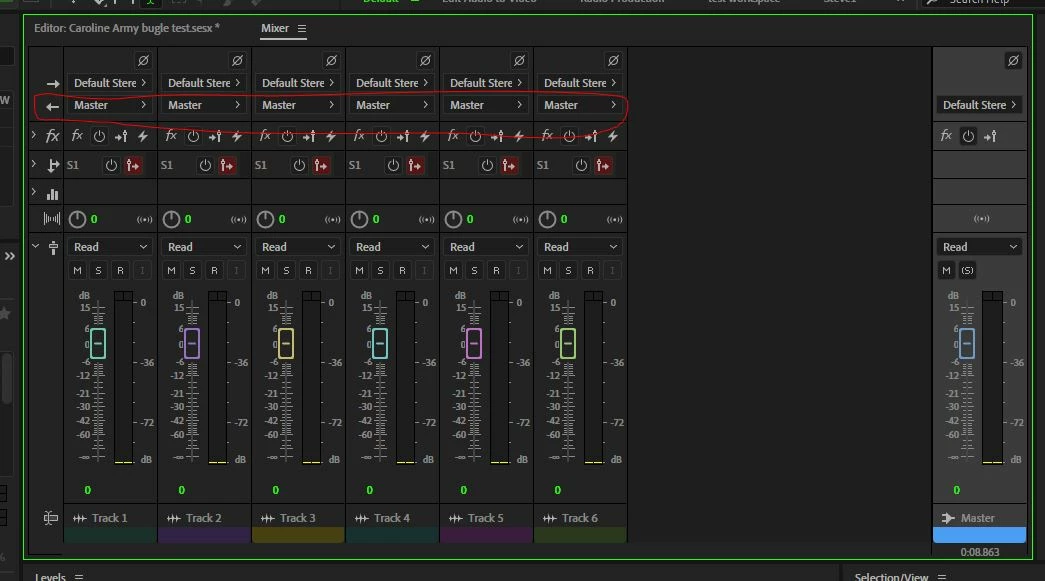The height and width of the screenshot is (581, 1045).
Task: Open the Mixer panel menu icon
Action: click(302, 29)
